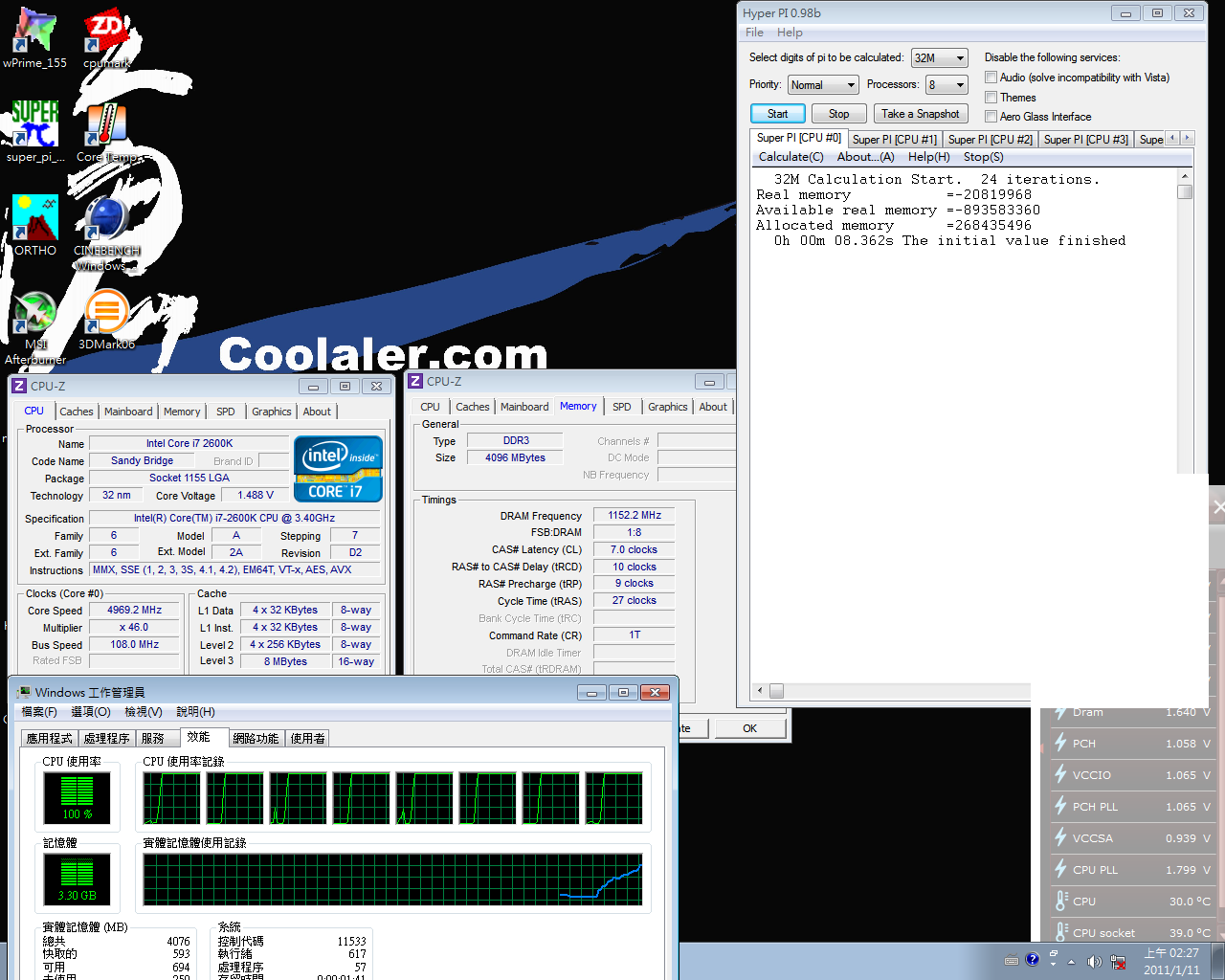Switch to 處理程序 tab in Task Manager
1225x980 pixels.
tap(106, 738)
